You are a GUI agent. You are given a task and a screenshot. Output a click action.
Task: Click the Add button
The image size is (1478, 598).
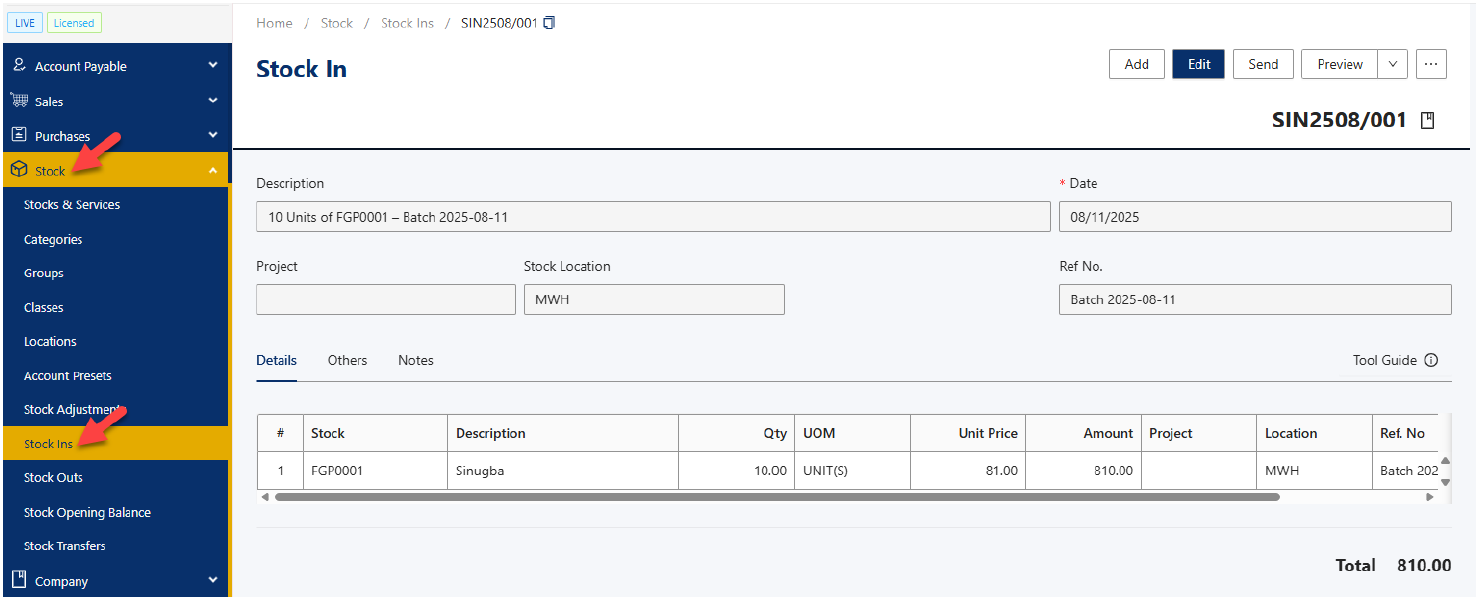(1137, 64)
